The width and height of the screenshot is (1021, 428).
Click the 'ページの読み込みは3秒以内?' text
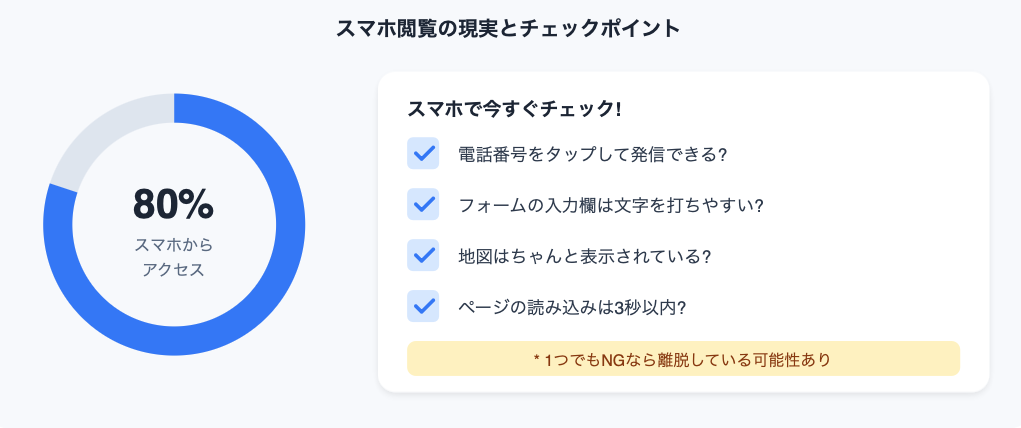[x=571, y=307]
